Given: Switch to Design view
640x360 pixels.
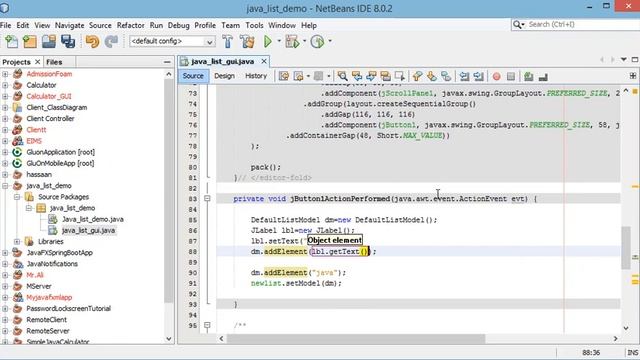Looking at the screenshot, I should coord(224,76).
